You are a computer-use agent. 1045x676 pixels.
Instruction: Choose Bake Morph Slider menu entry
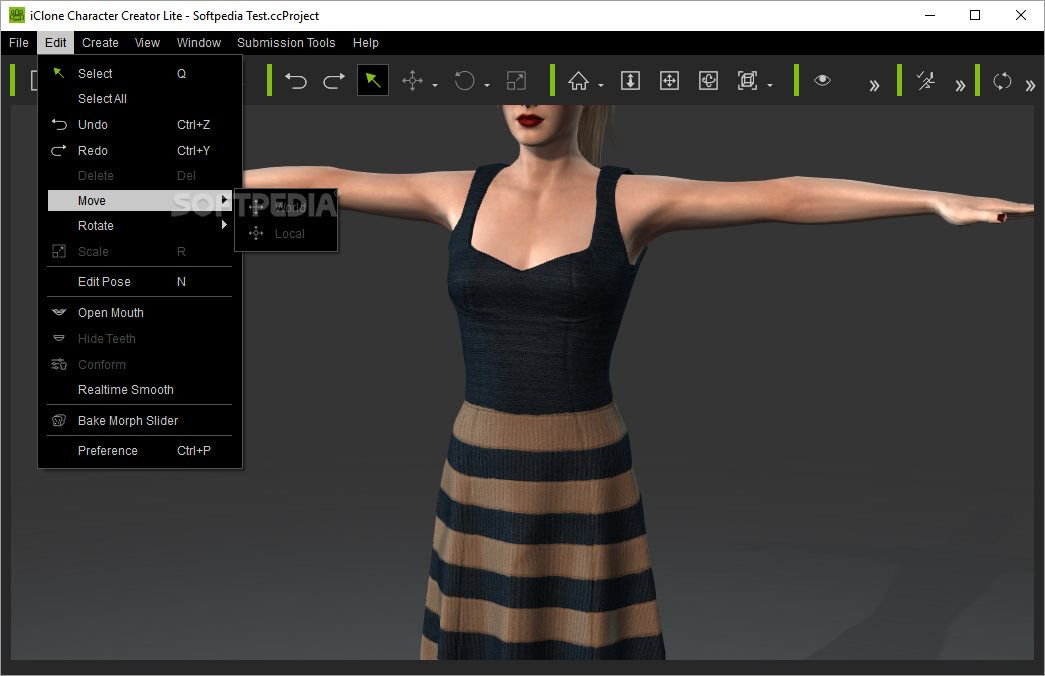coord(140,421)
